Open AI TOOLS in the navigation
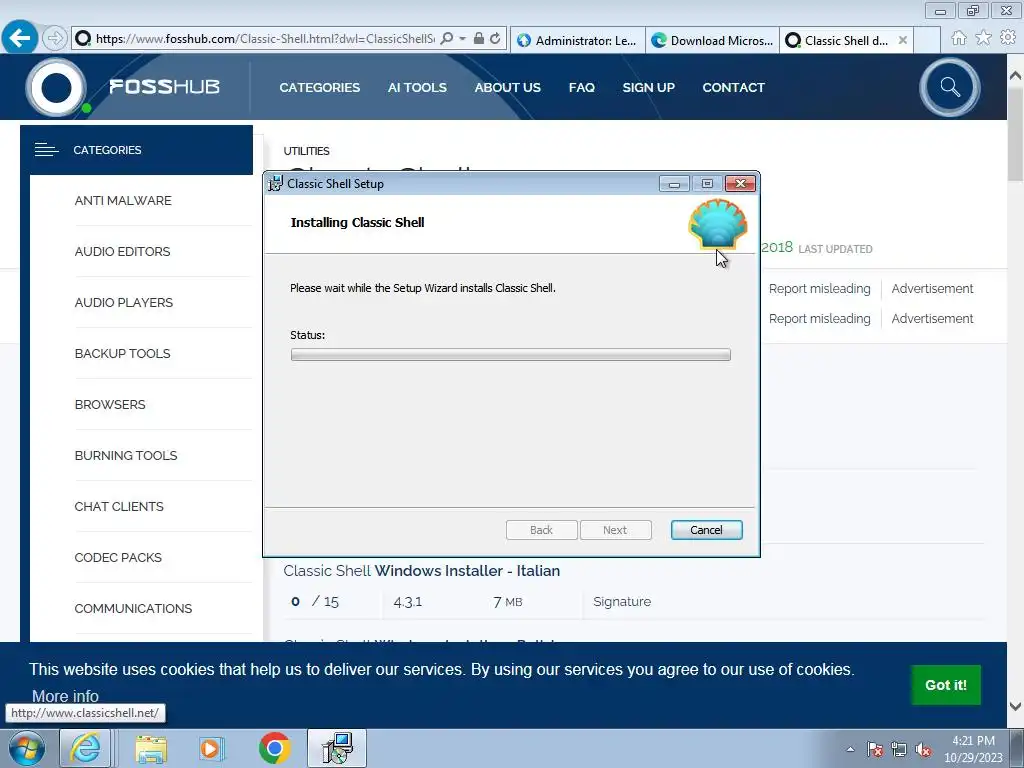 [x=417, y=88]
